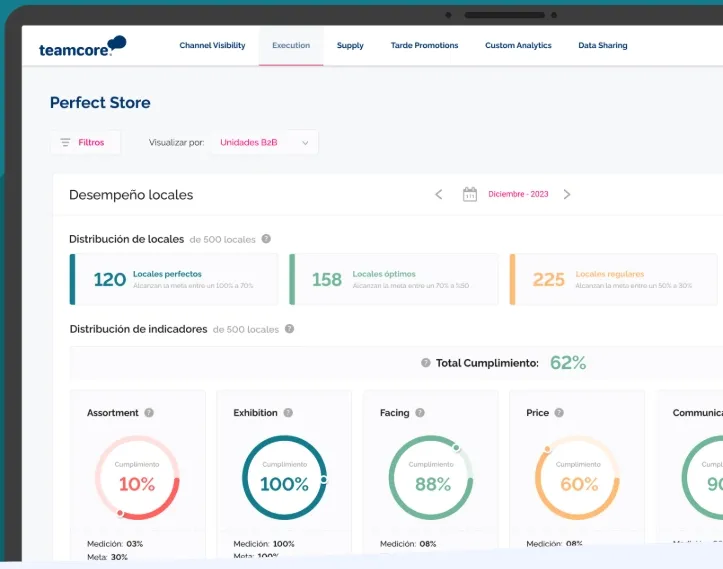This screenshot has width=723, height=569.
Task: Click the Assortment info icon
Action: pos(149,413)
